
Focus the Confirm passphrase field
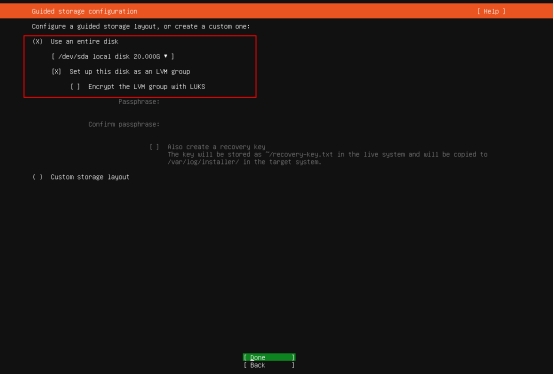324,124
